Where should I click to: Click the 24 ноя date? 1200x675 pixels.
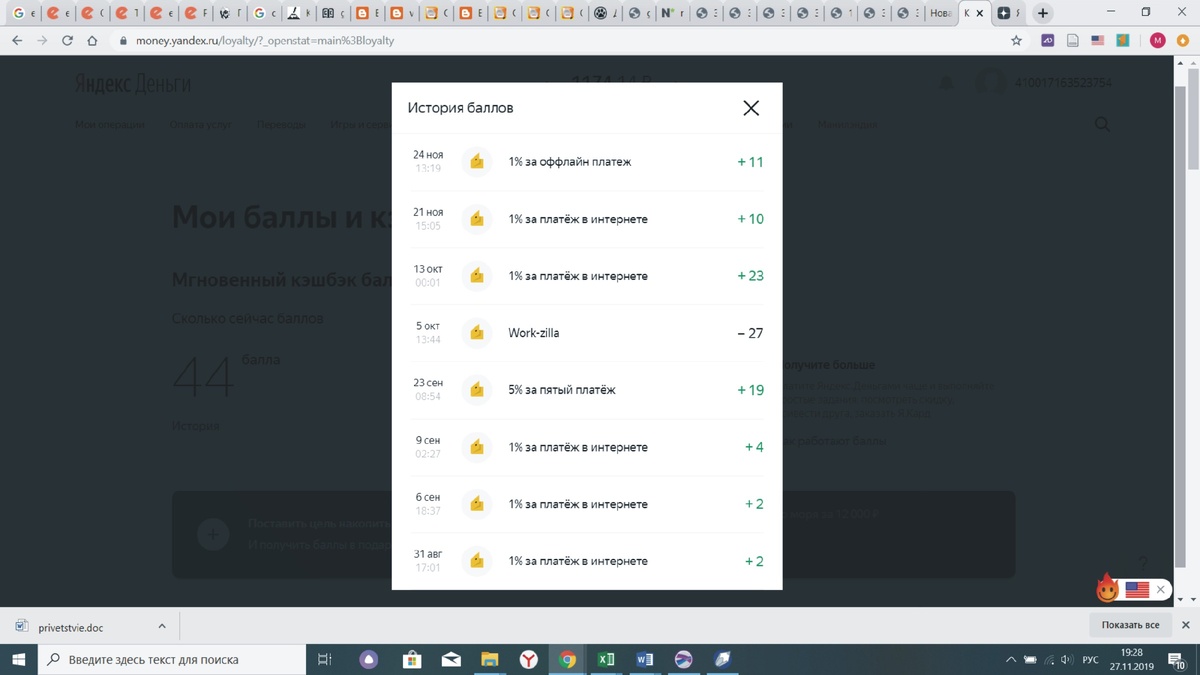(x=428, y=155)
